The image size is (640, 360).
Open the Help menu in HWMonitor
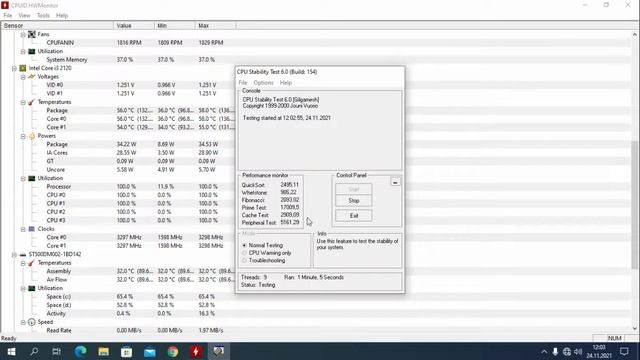click(x=62, y=16)
